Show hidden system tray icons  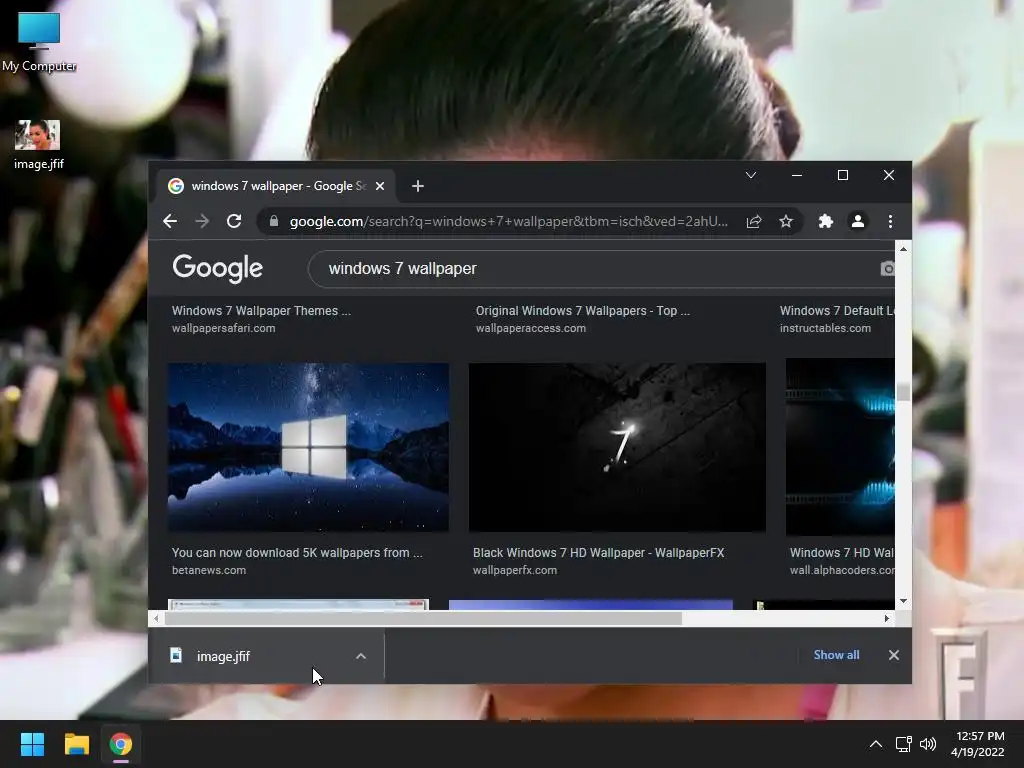[876, 744]
